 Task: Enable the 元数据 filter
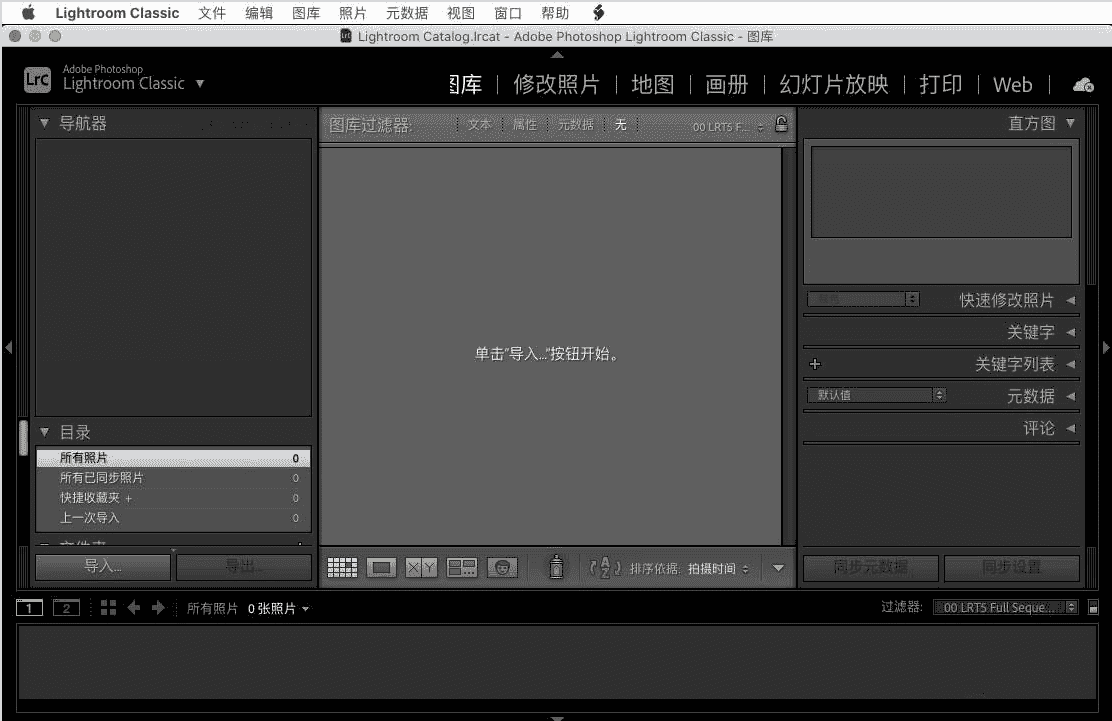[575, 124]
